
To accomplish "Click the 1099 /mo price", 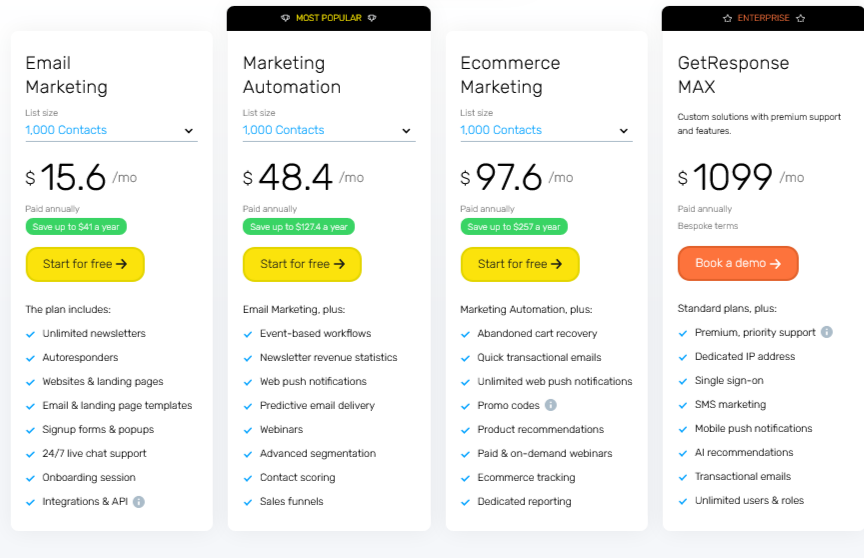I will [x=741, y=177].
